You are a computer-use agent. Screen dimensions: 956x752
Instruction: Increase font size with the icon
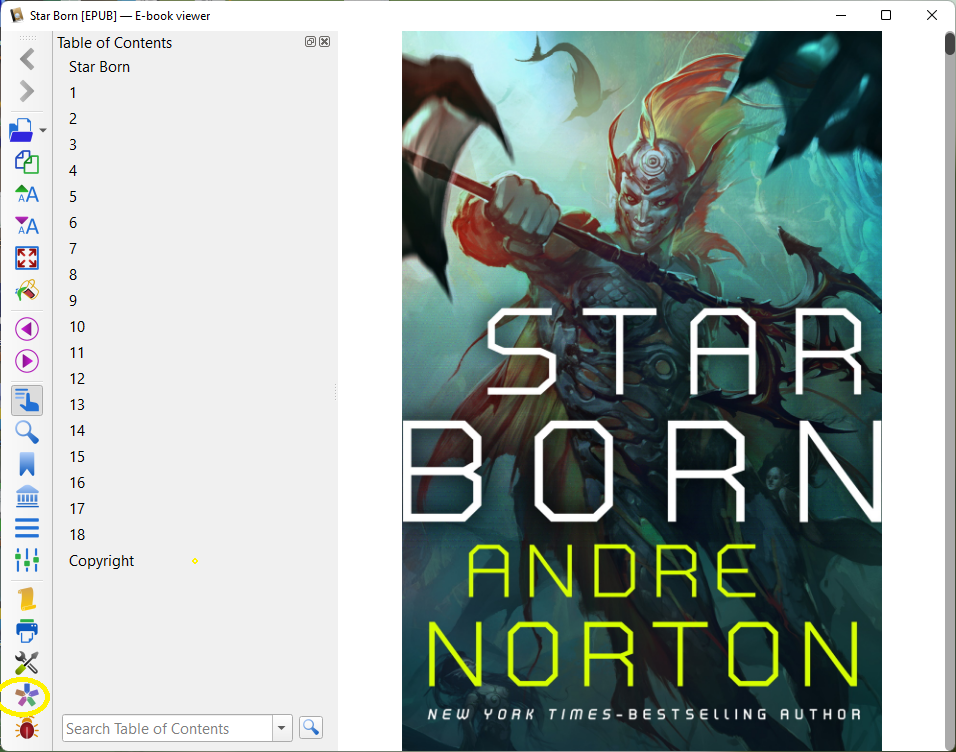click(27, 194)
